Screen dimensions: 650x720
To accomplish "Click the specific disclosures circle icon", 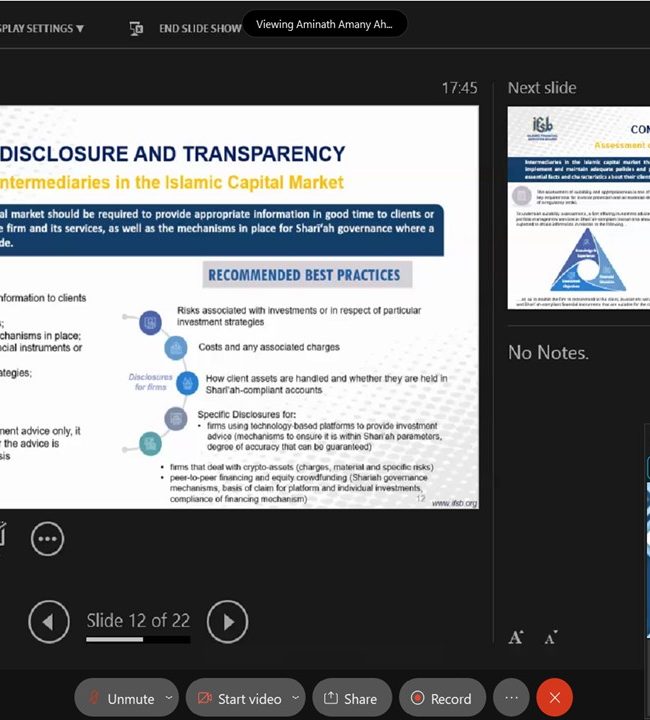I will point(176,419).
